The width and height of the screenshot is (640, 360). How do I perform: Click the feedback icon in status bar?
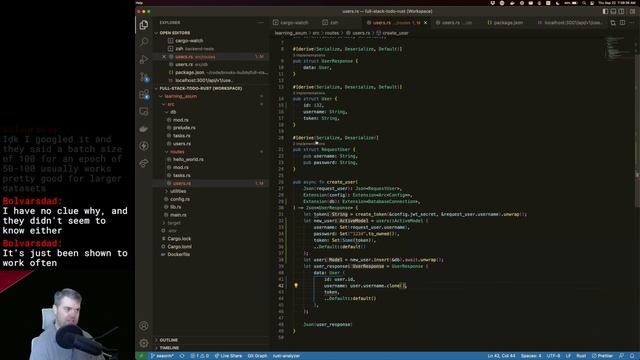click(x=621, y=356)
